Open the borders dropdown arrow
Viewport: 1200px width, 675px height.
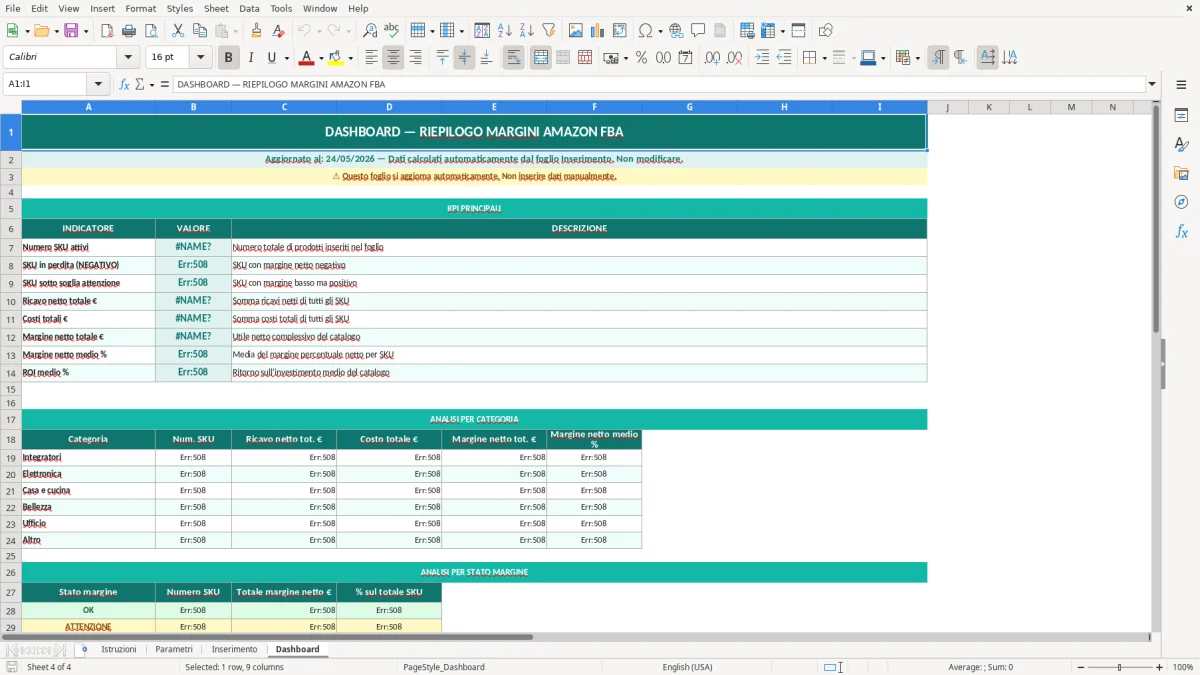824,58
